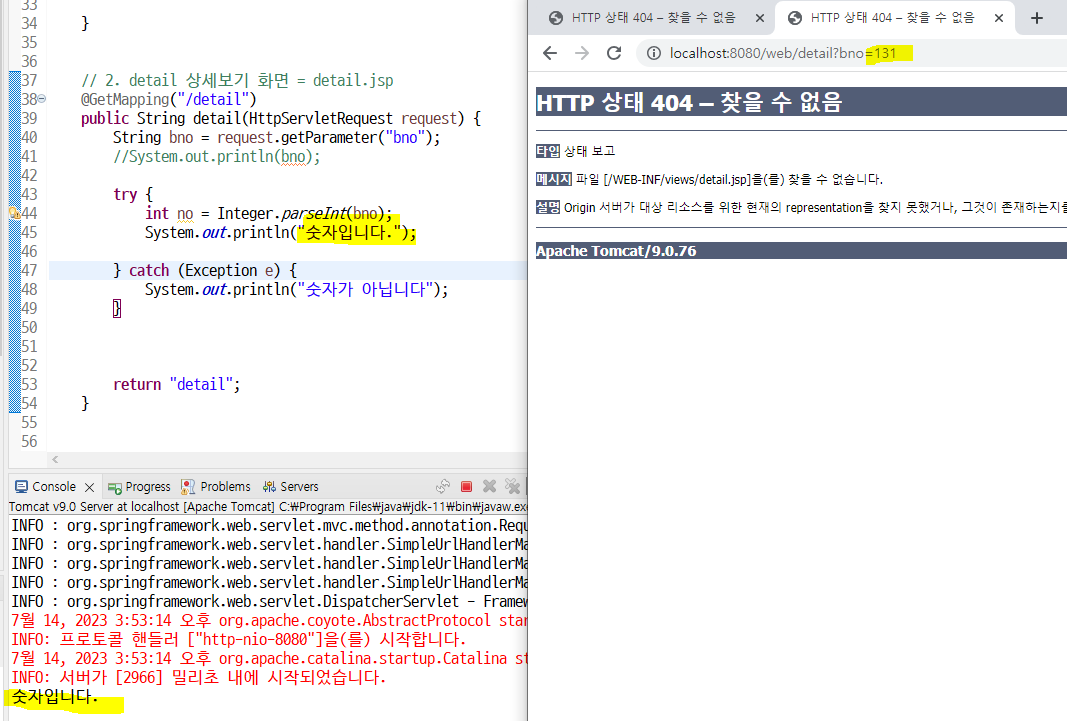Click the closing brace on line 49
This screenshot has height=721, width=1067.
tap(117, 309)
